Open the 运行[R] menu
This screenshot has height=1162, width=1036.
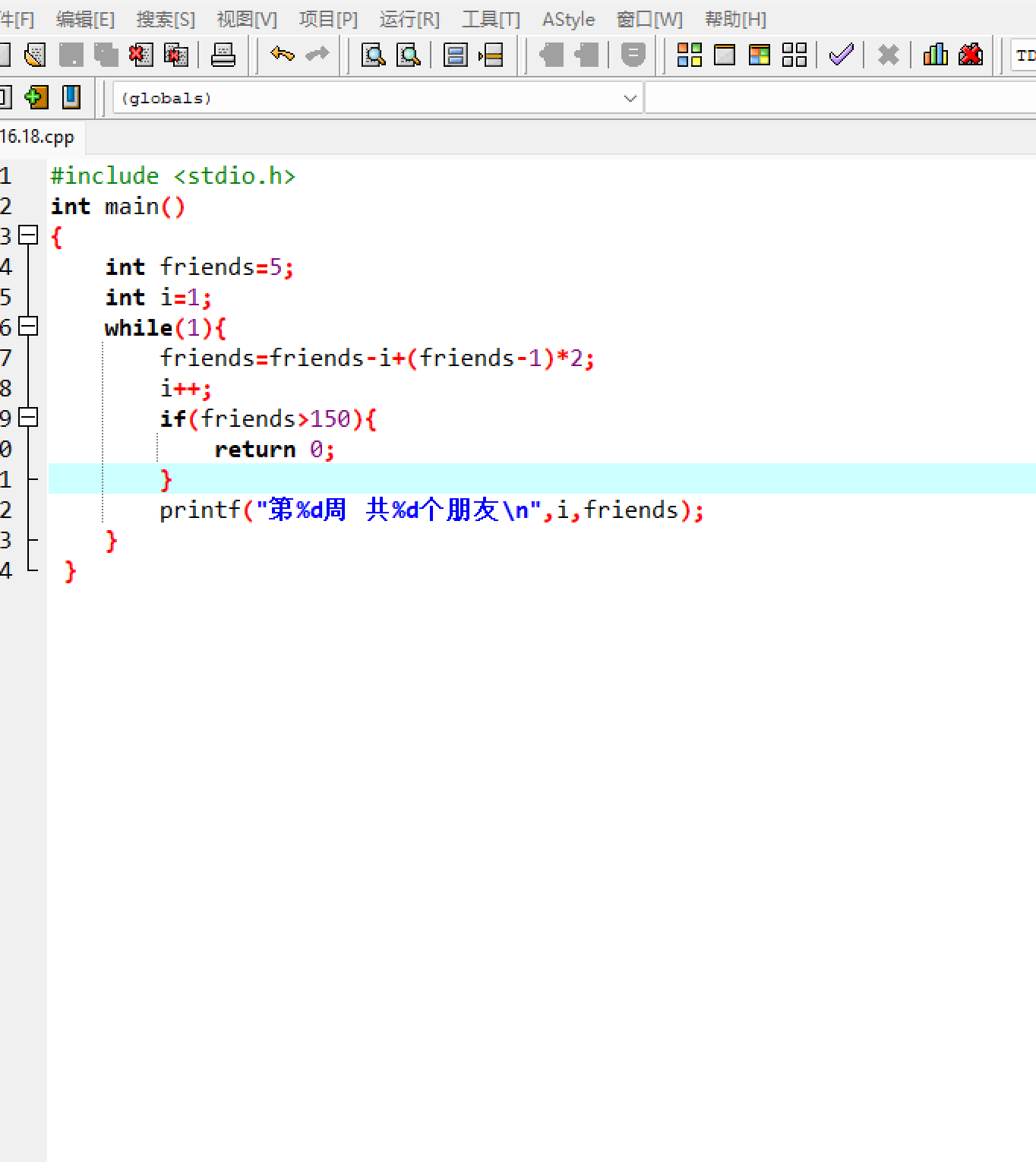[409, 20]
